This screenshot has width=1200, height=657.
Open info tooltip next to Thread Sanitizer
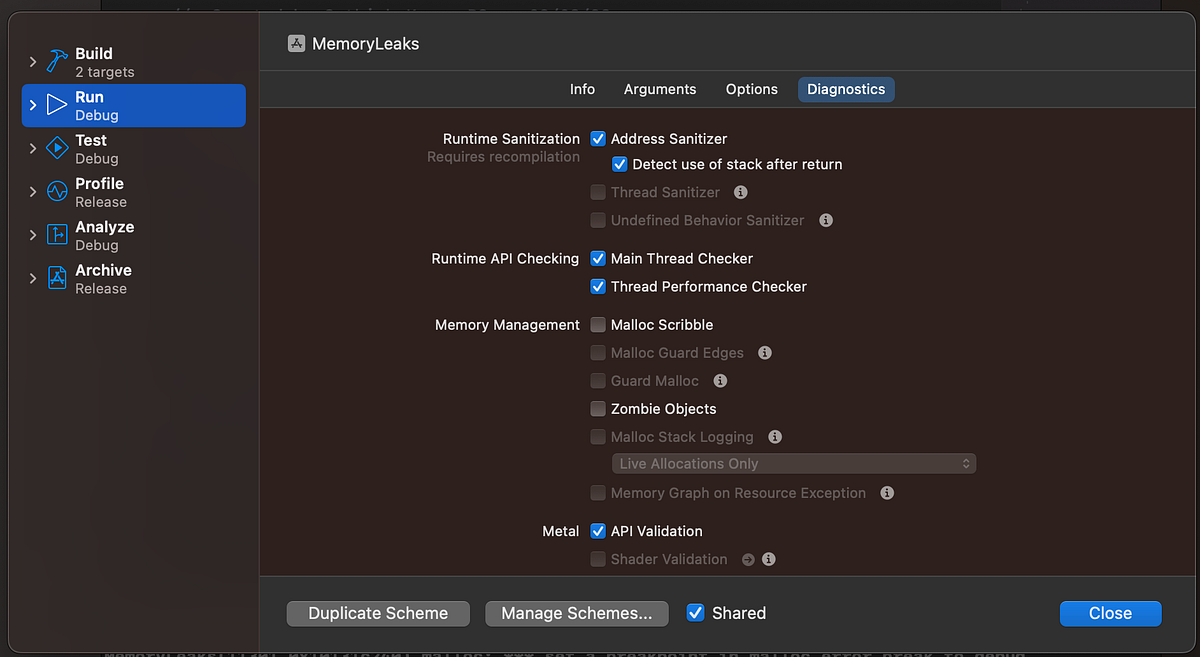click(x=741, y=192)
